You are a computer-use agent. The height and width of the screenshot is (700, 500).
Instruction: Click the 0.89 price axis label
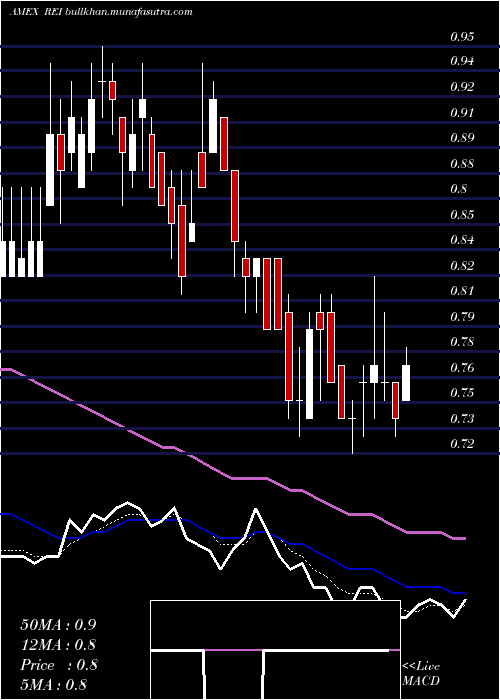(462, 138)
